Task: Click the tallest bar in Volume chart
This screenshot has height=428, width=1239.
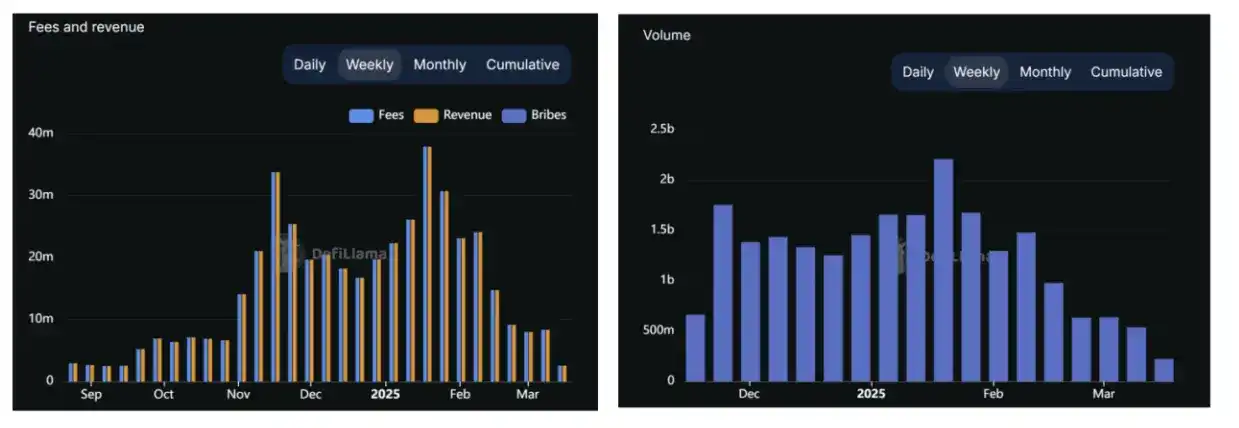Action: pos(943,270)
